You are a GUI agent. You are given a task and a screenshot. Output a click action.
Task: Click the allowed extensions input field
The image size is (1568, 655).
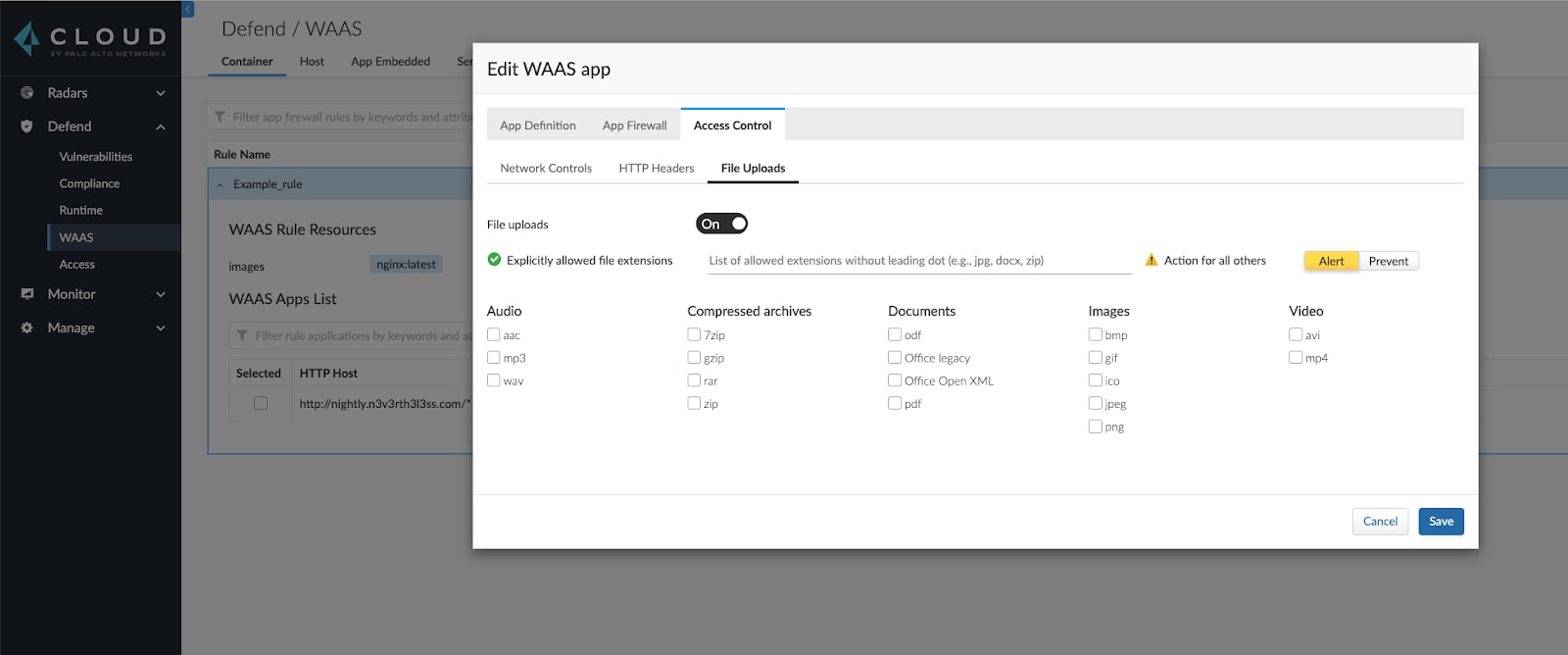(x=919, y=261)
